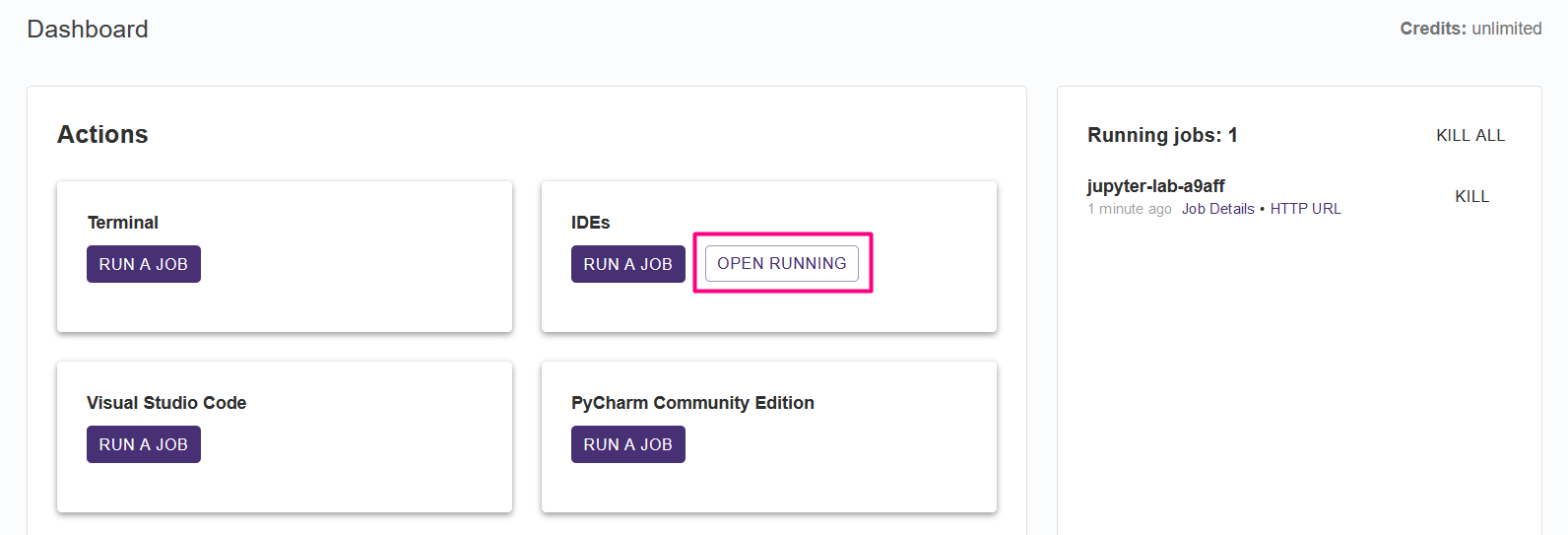
Task: Select the unlimited credits value
Action: point(1507,29)
